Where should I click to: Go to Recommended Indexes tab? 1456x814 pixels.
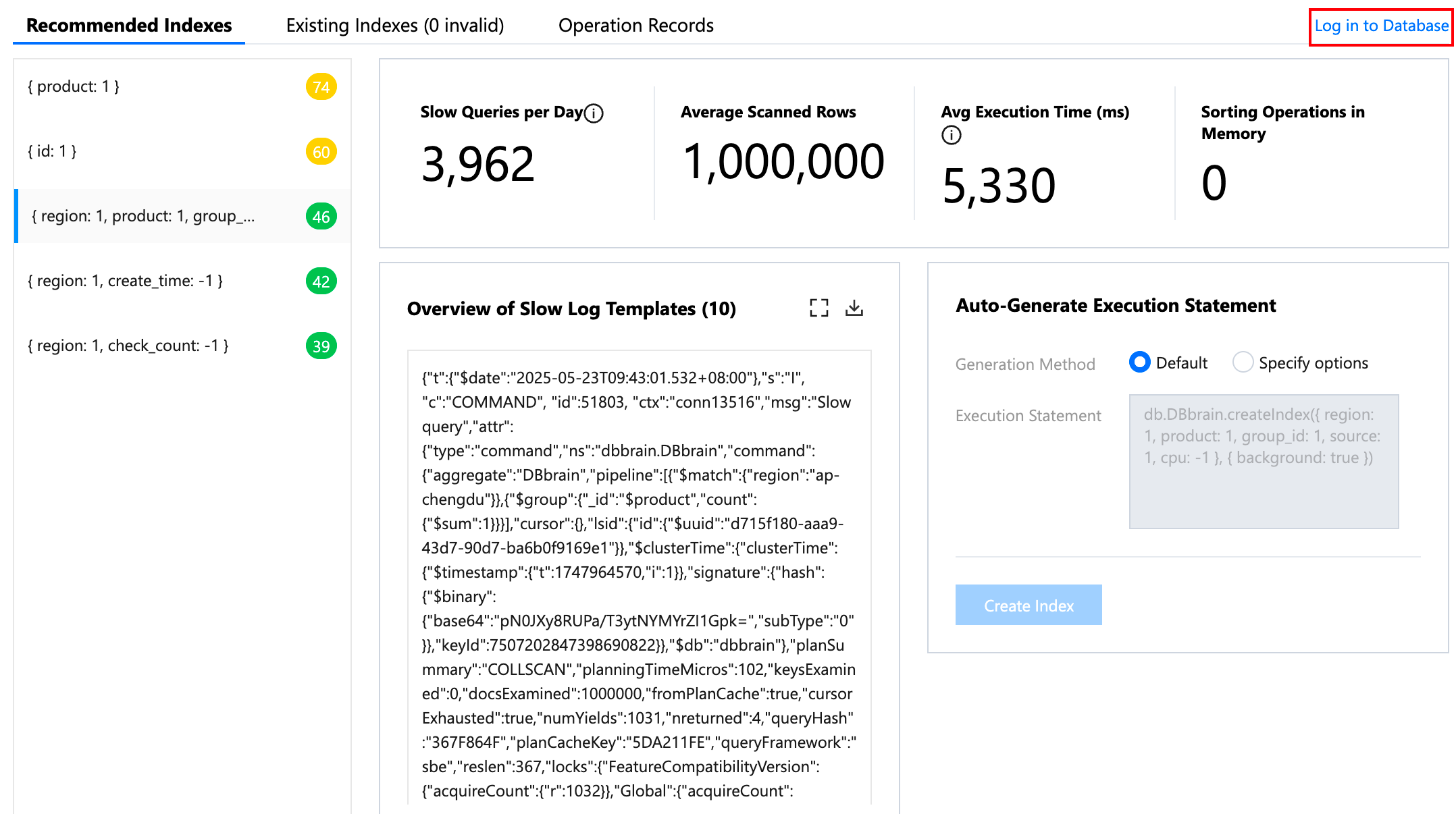click(x=129, y=26)
